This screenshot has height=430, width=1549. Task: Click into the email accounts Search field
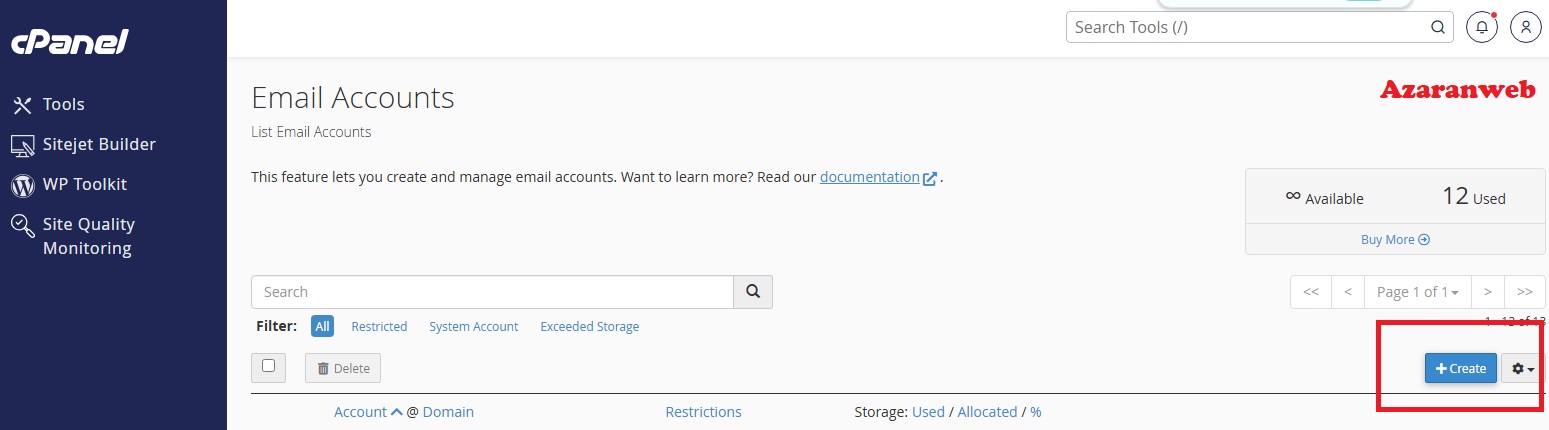[x=493, y=292]
